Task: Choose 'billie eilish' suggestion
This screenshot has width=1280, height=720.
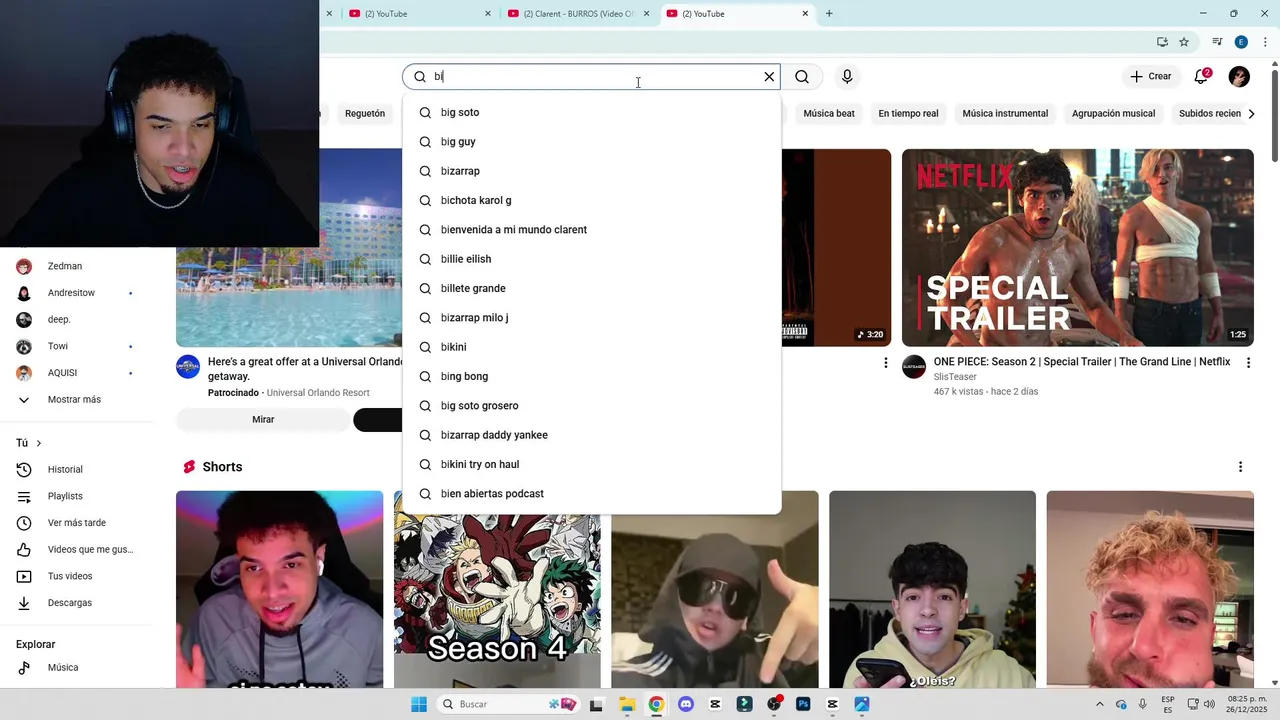Action: coord(591,259)
